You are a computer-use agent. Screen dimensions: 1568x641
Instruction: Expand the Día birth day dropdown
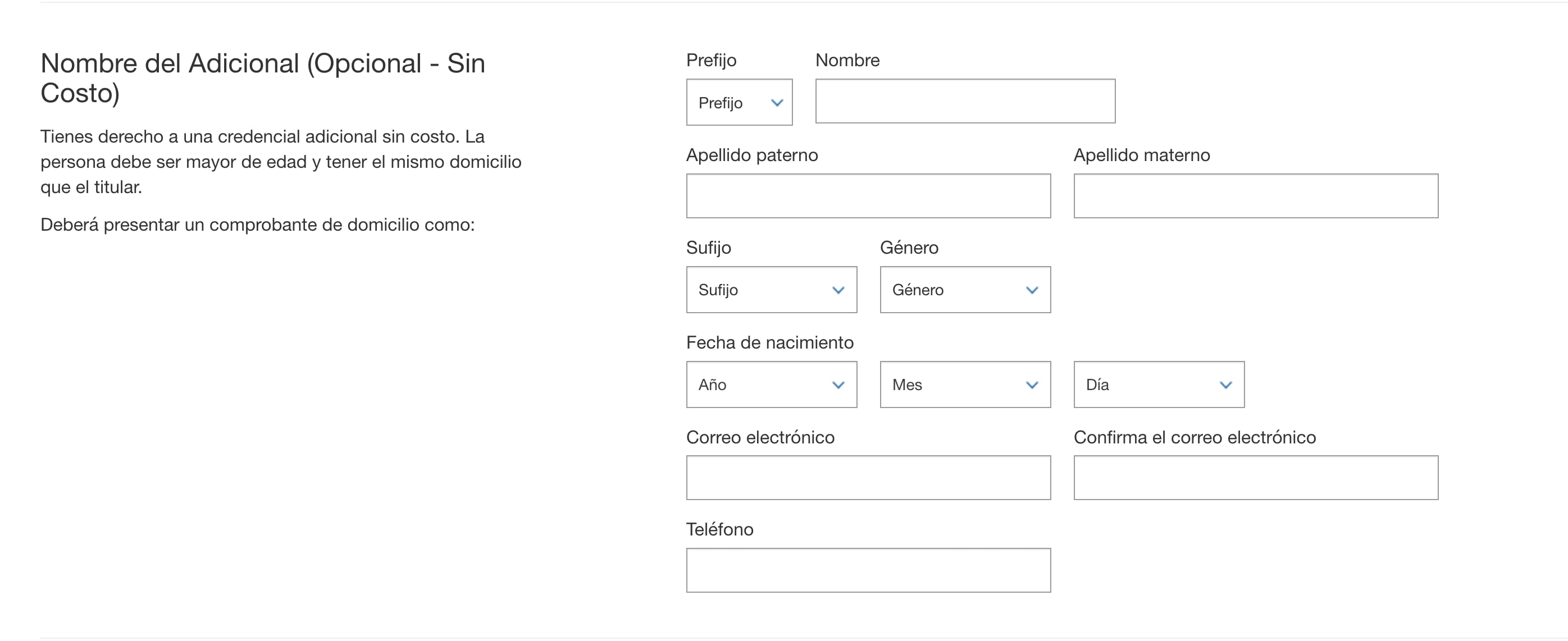[x=1159, y=384]
